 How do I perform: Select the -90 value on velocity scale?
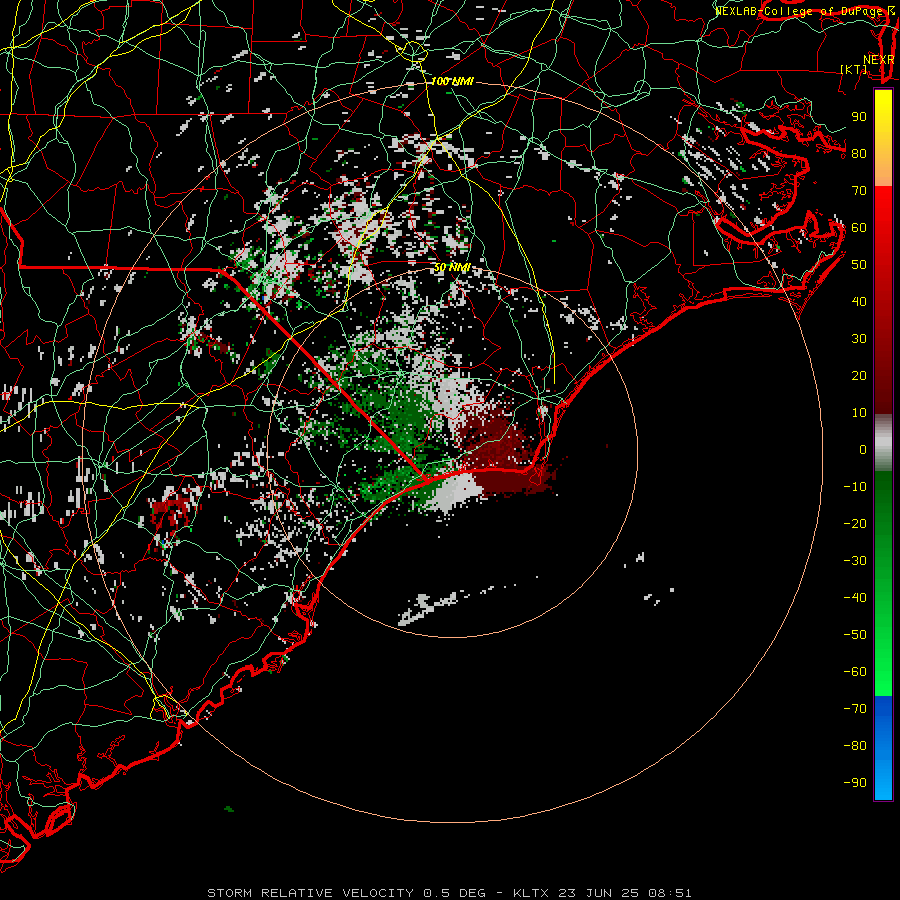tap(855, 783)
